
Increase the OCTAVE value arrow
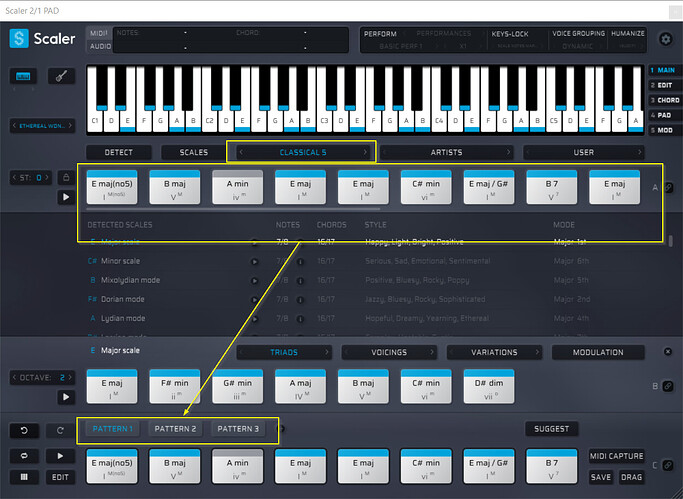70,378
